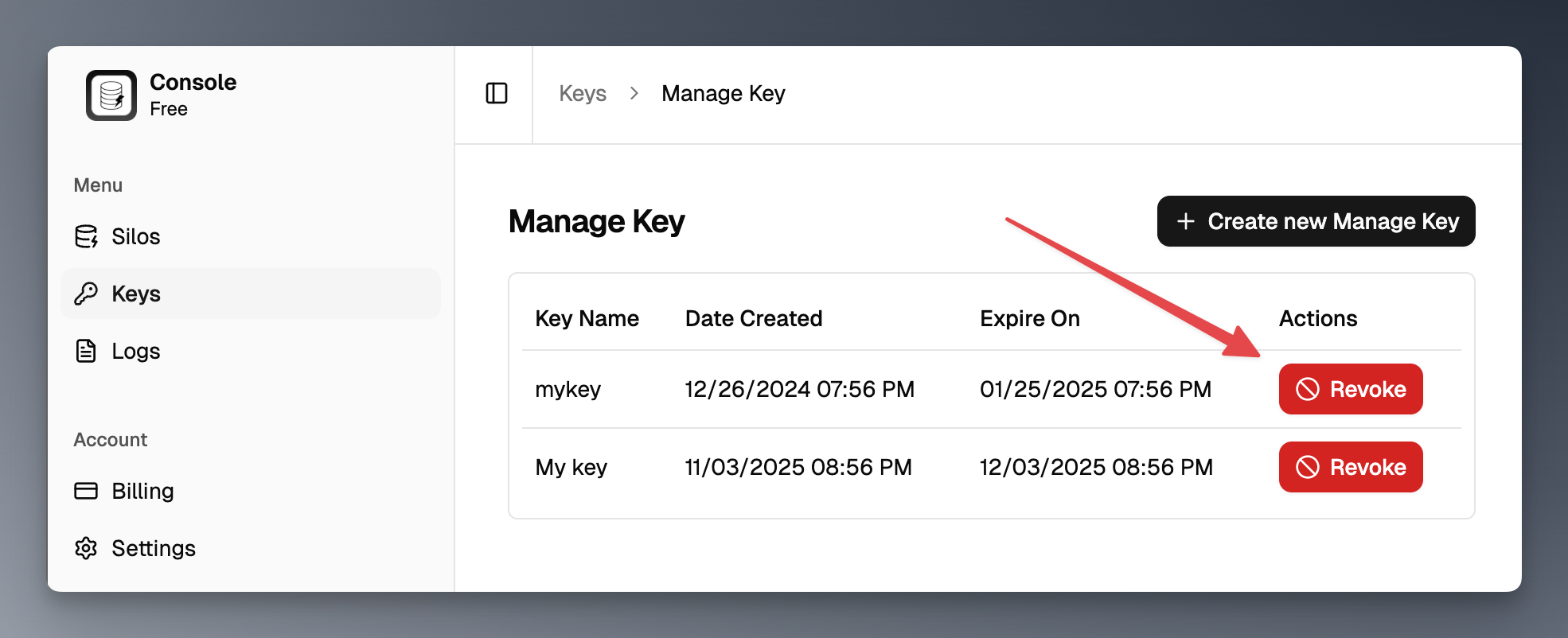Toggle the sidebar panel icon
1568x638 pixels.
coord(497,93)
